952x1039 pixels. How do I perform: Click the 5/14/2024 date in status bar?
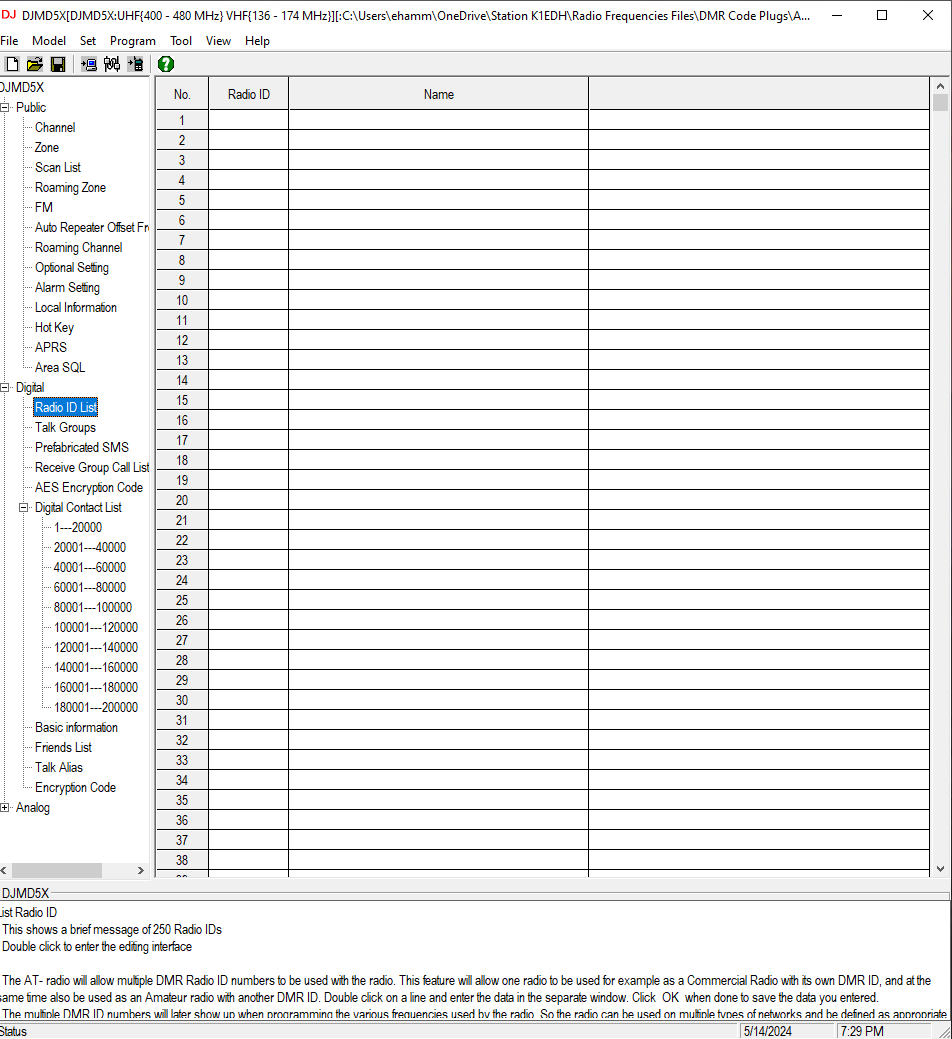coord(767,1031)
